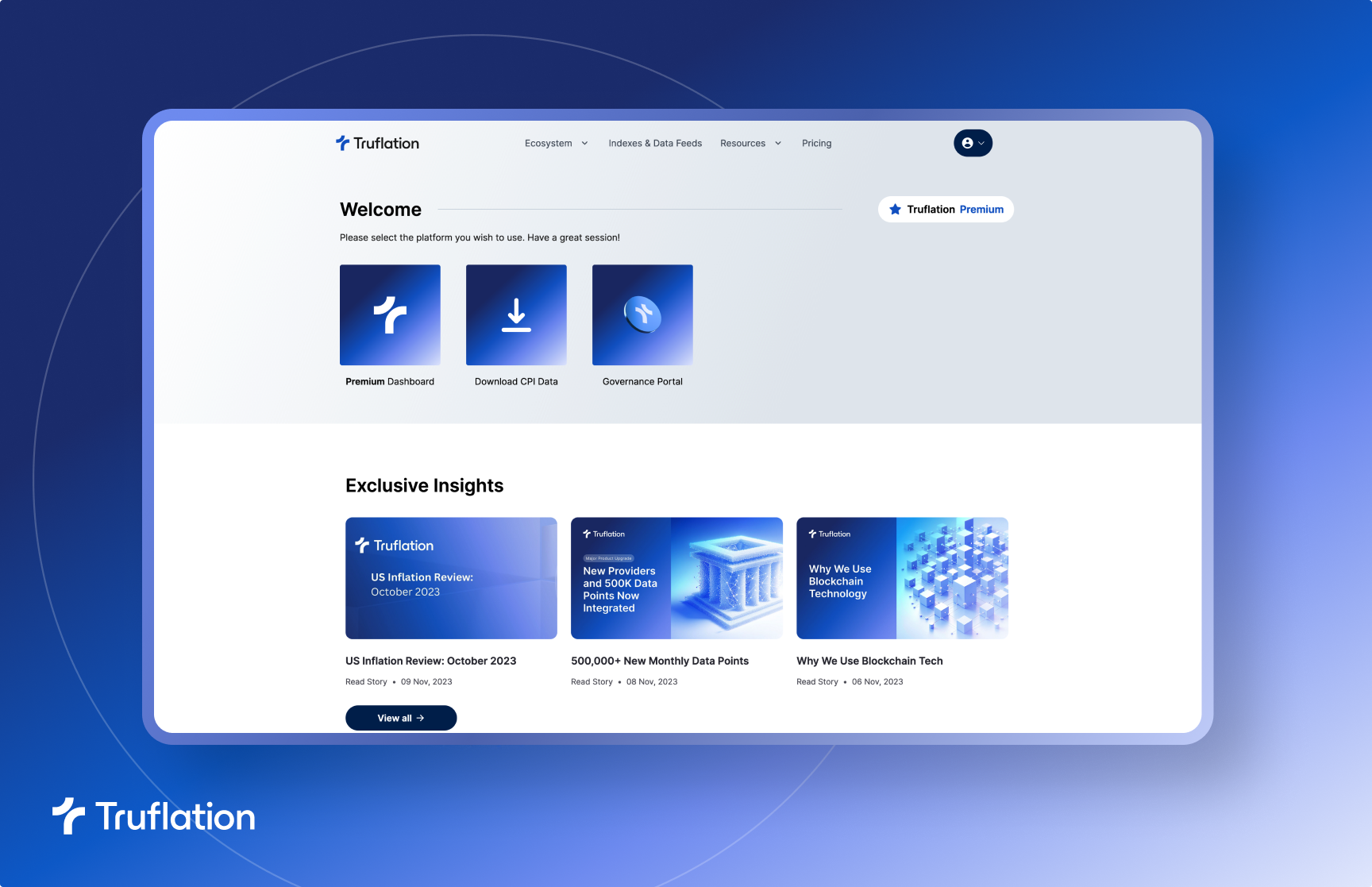Click Read Story for 09 Nov, 2023 article
The width and height of the screenshot is (1372, 887).
(x=366, y=682)
